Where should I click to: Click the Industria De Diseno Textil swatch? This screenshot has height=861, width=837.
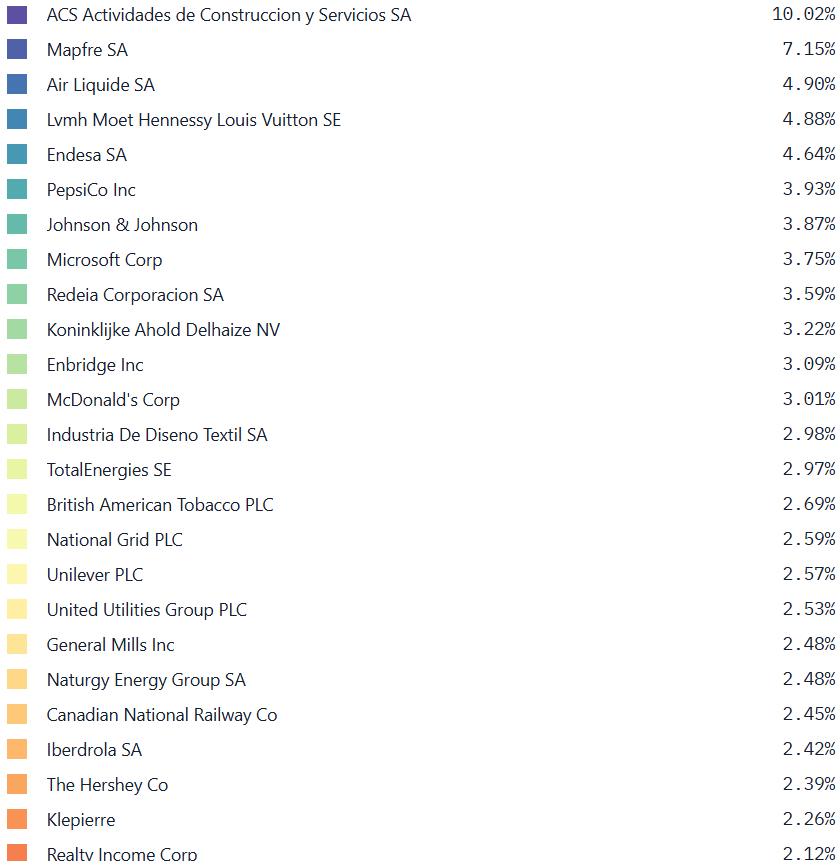click(x=17, y=435)
